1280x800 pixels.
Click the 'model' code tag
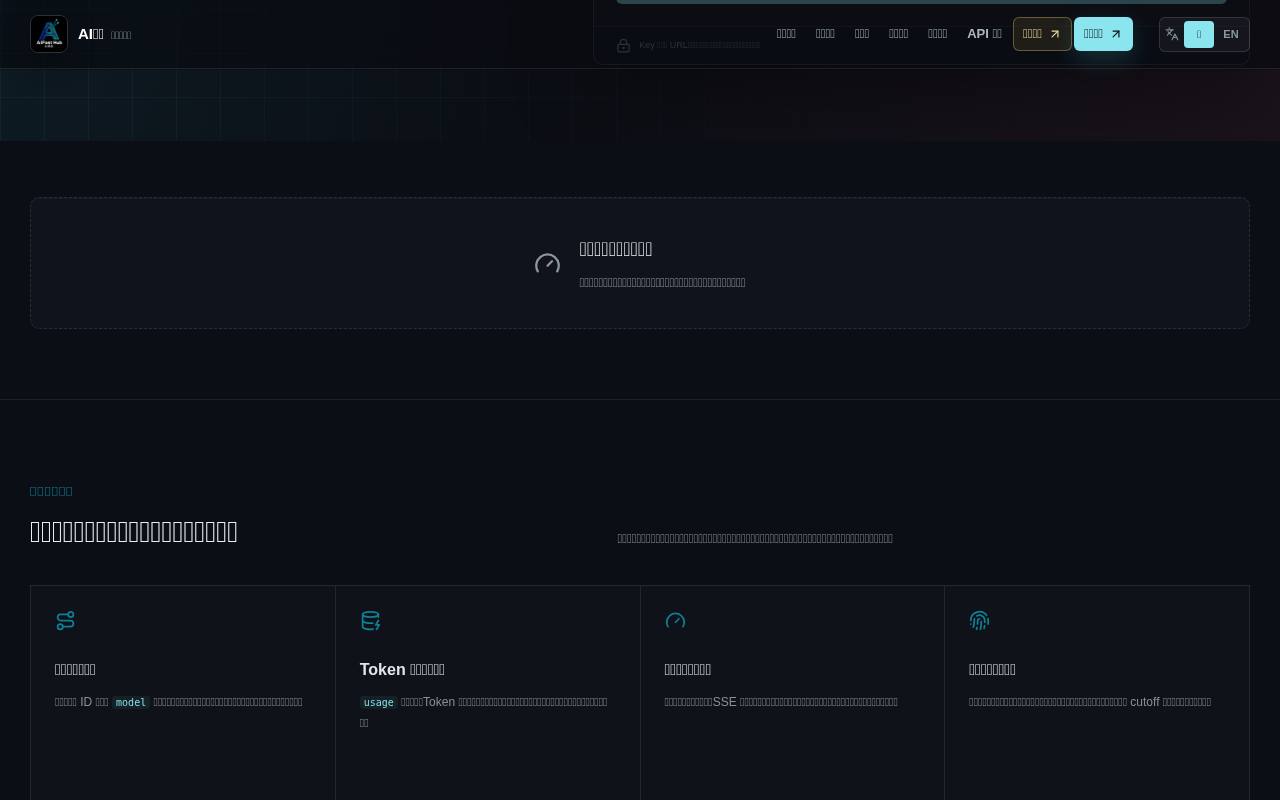(x=130, y=702)
